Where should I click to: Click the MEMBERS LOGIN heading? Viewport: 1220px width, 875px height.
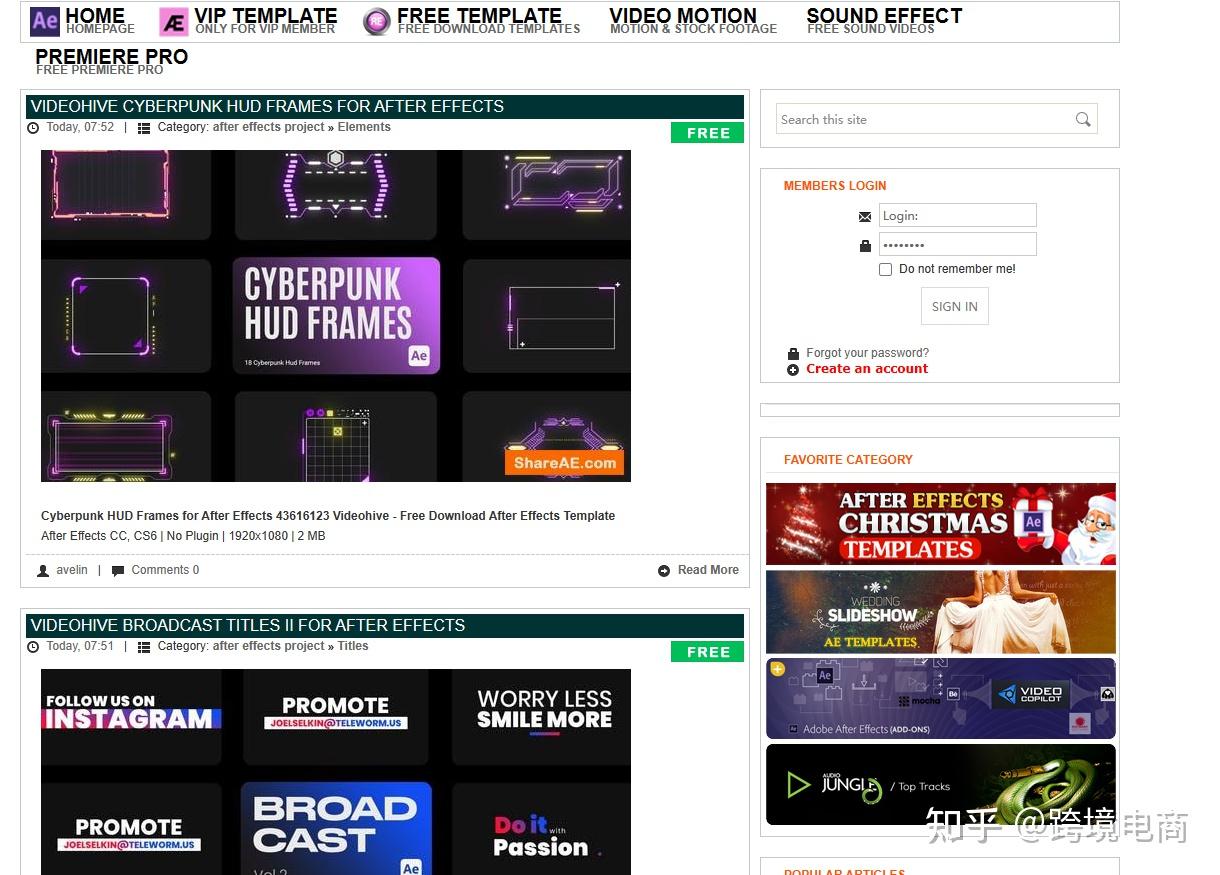tap(835, 186)
